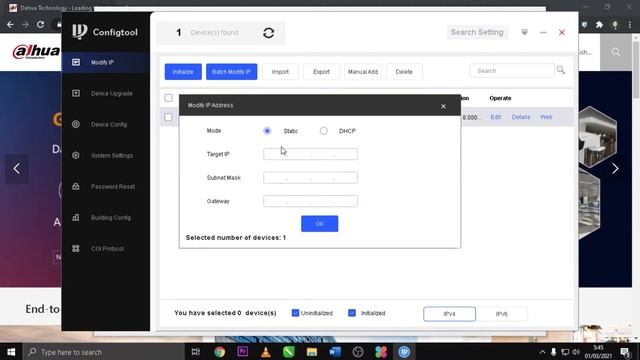The width and height of the screenshot is (640, 360).
Task: Refresh the device search list
Action: (x=269, y=33)
